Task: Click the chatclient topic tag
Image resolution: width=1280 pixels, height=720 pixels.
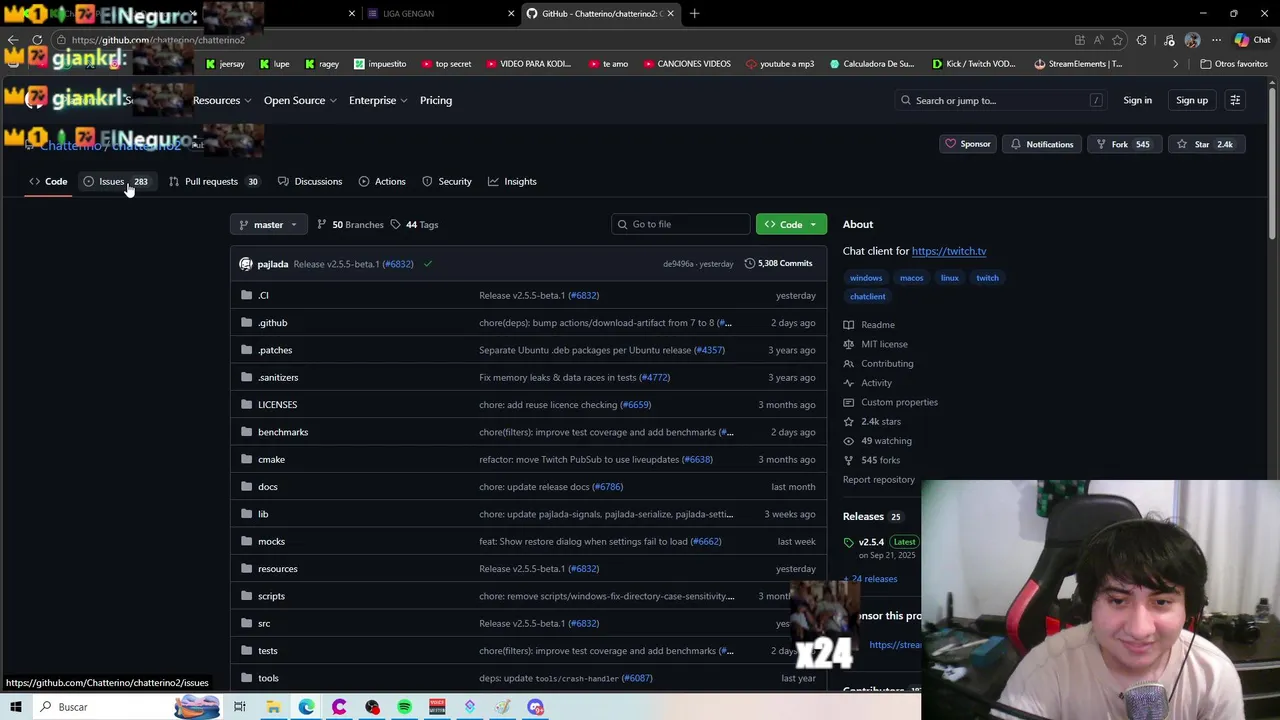Action: pos(867,296)
